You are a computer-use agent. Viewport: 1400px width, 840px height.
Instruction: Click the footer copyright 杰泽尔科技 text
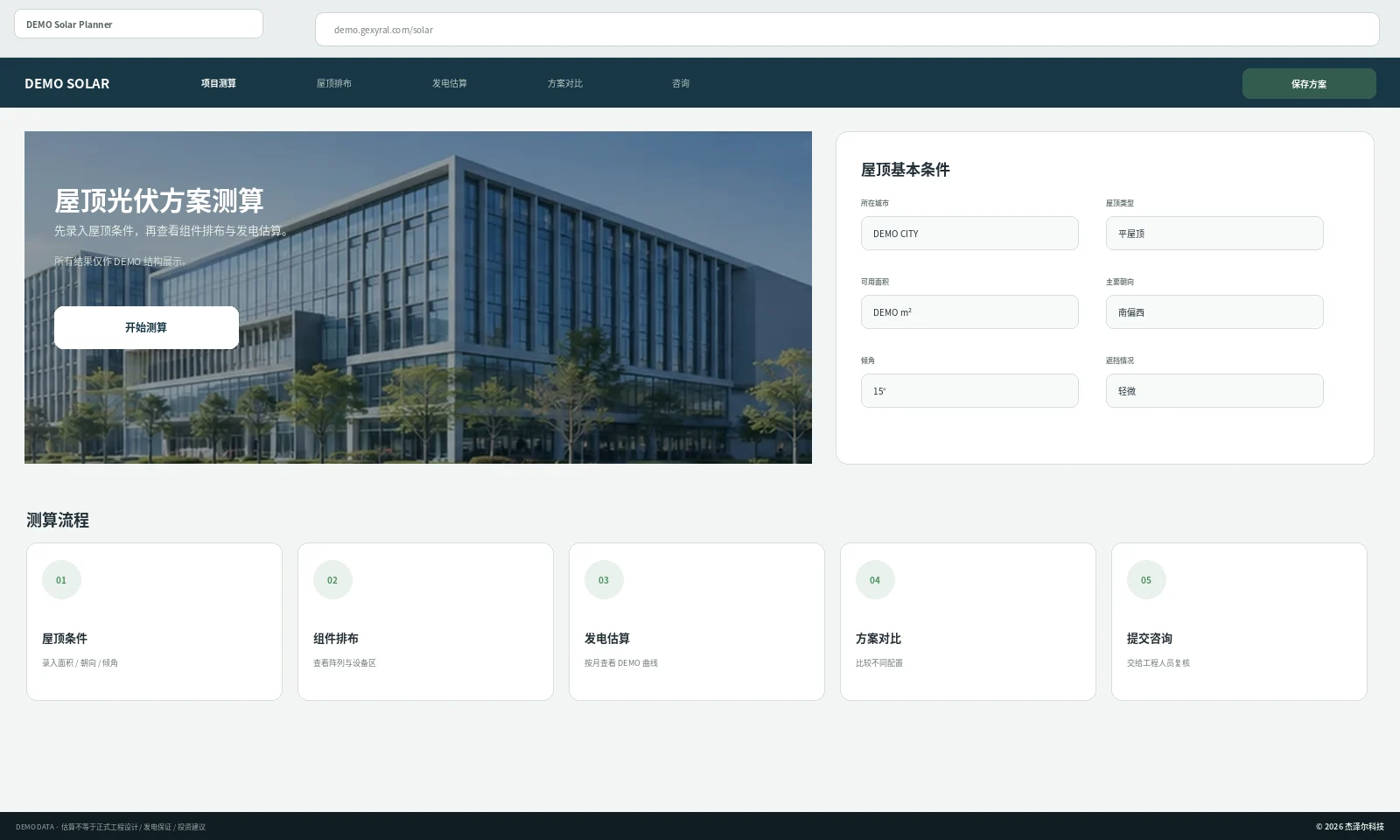click(x=1350, y=827)
